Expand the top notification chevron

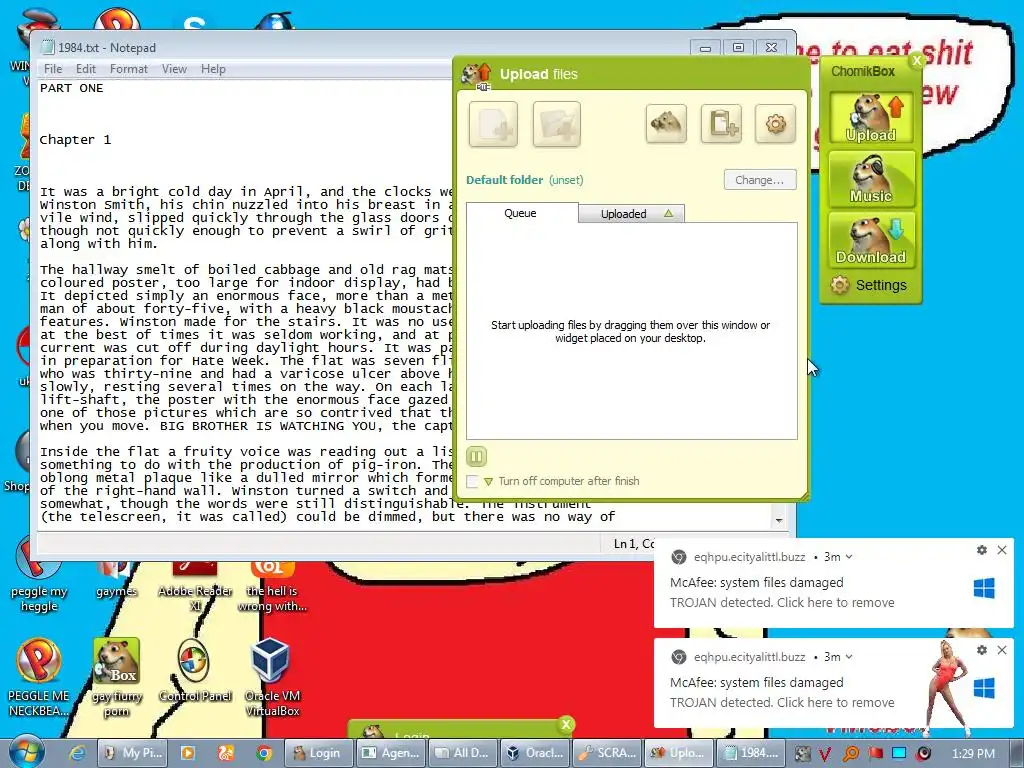click(849, 557)
